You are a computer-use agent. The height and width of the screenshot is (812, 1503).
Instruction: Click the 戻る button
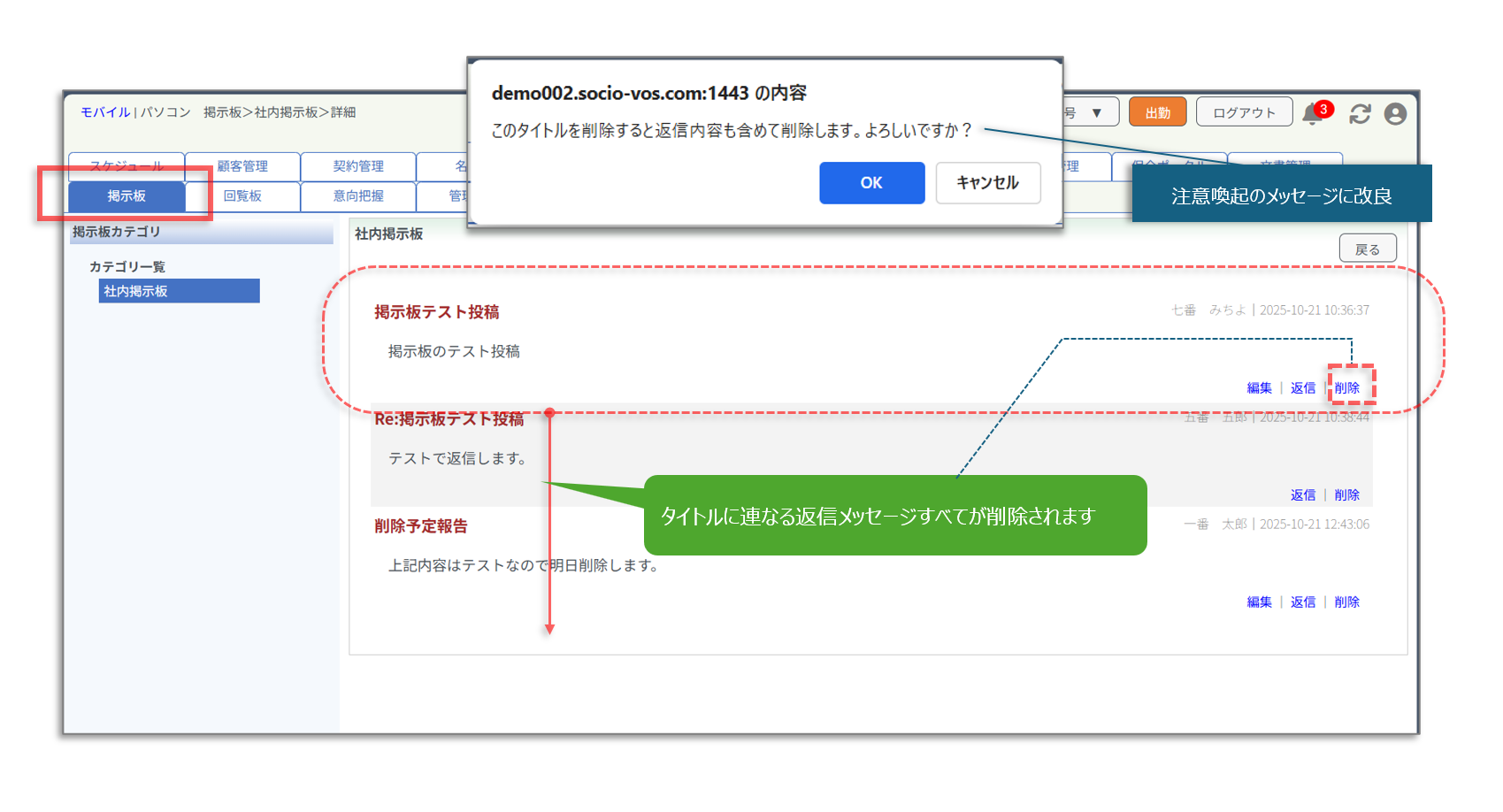pyautogui.click(x=1367, y=249)
